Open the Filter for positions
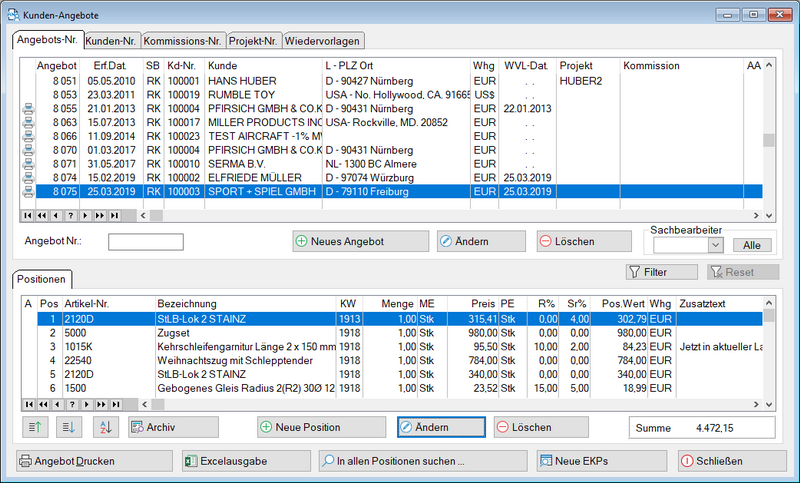 coord(660,271)
